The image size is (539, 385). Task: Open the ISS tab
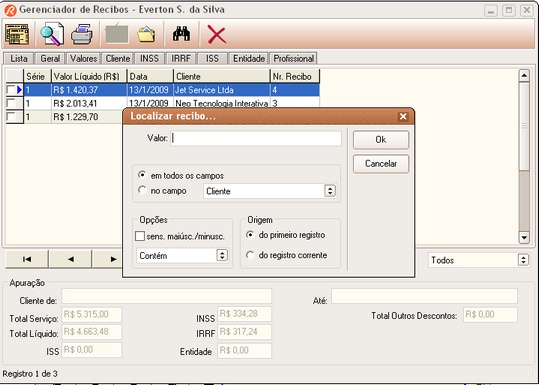pos(212,58)
